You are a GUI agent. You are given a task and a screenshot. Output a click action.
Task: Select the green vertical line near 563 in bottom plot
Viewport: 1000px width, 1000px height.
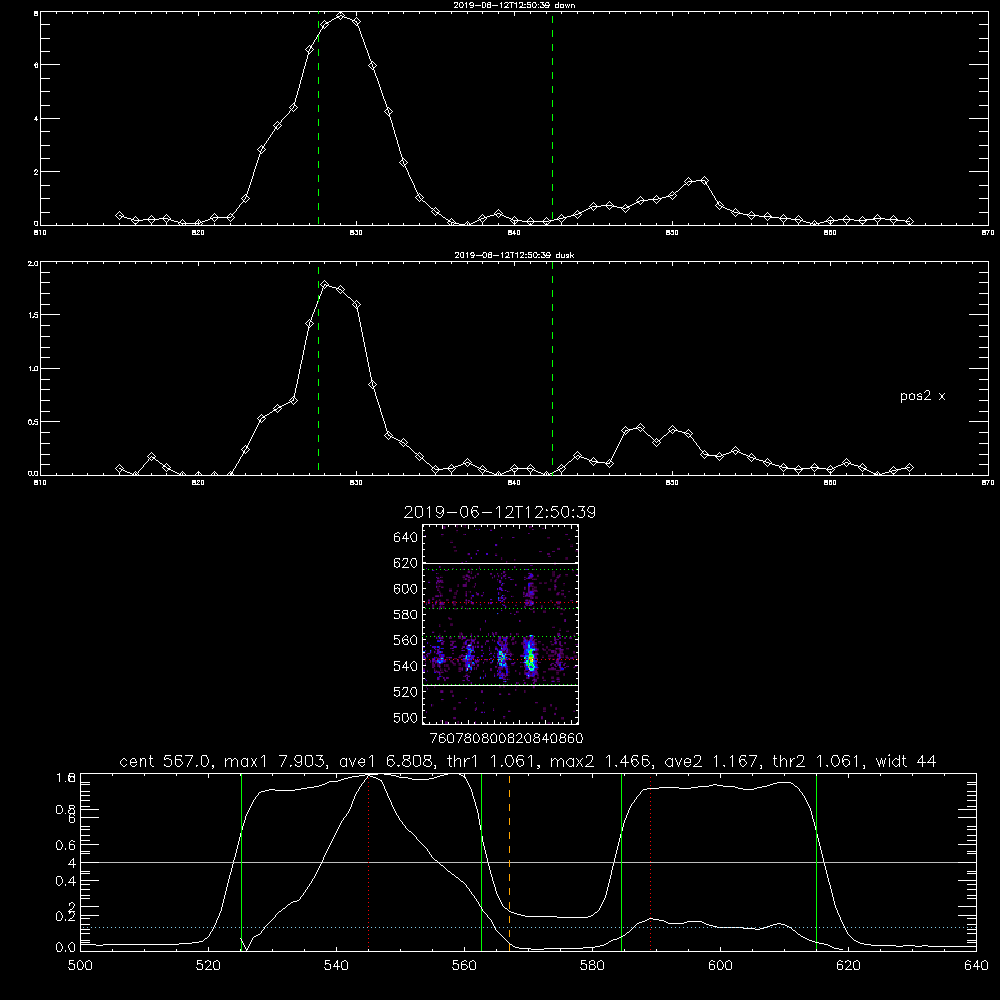coord(482,862)
